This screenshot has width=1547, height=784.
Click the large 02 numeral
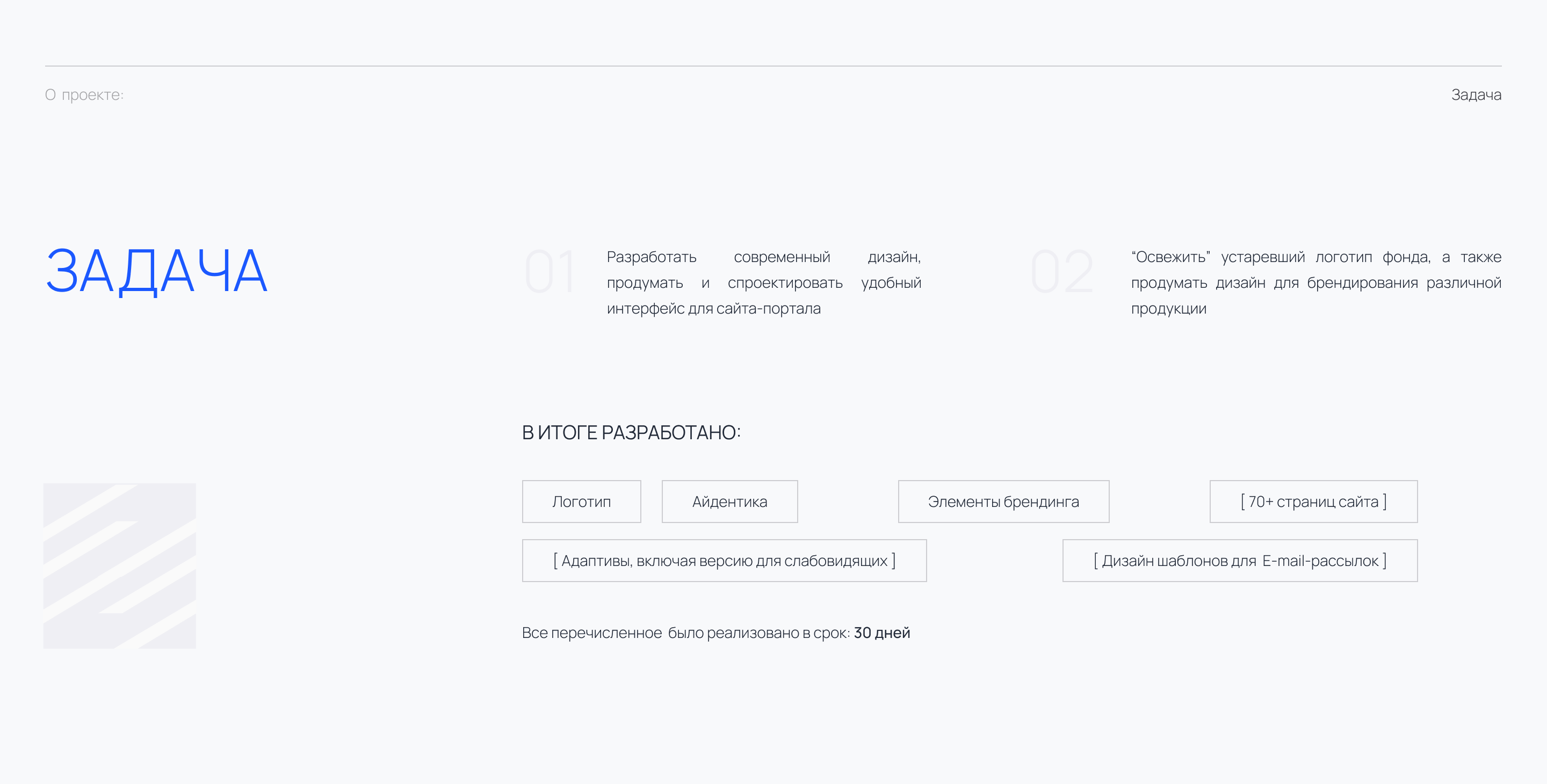coord(1062,273)
